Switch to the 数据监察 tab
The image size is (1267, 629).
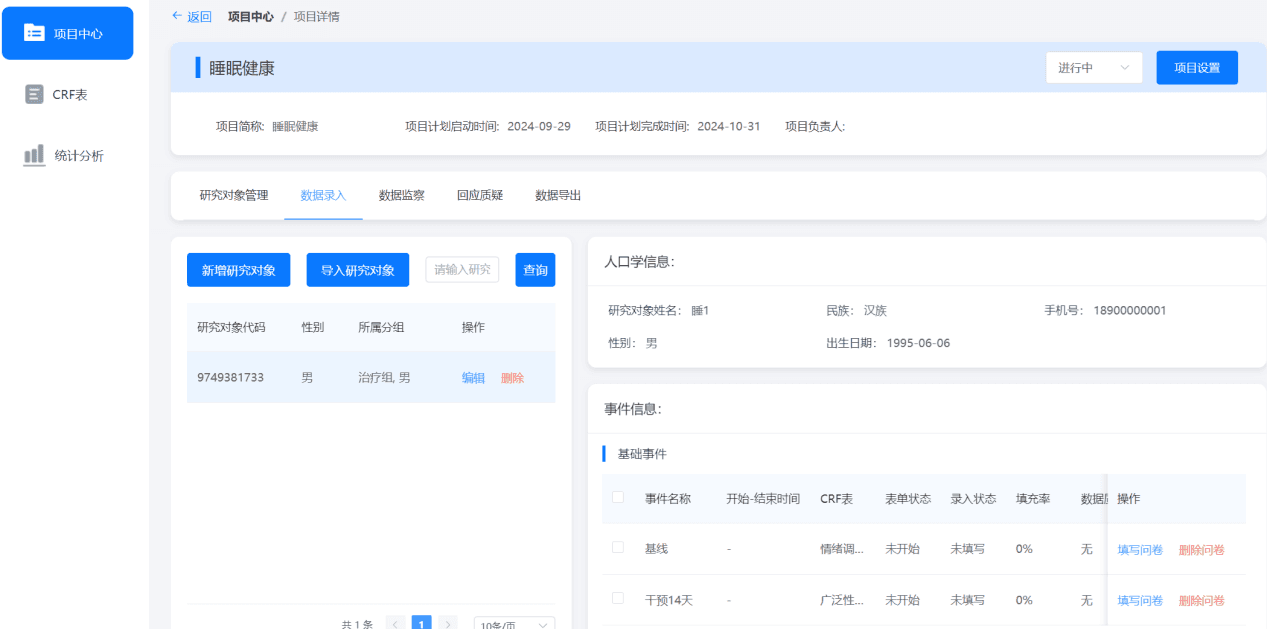[401, 195]
